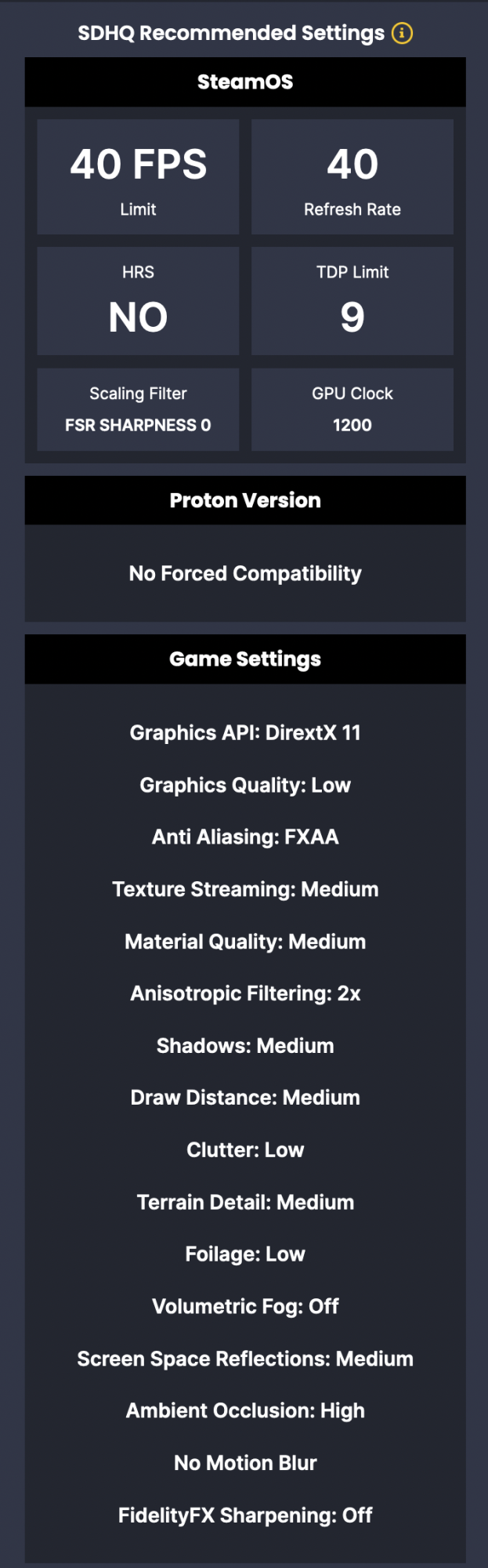
Task: Click the No Forced Compatibility text
Action: click(245, 574)
